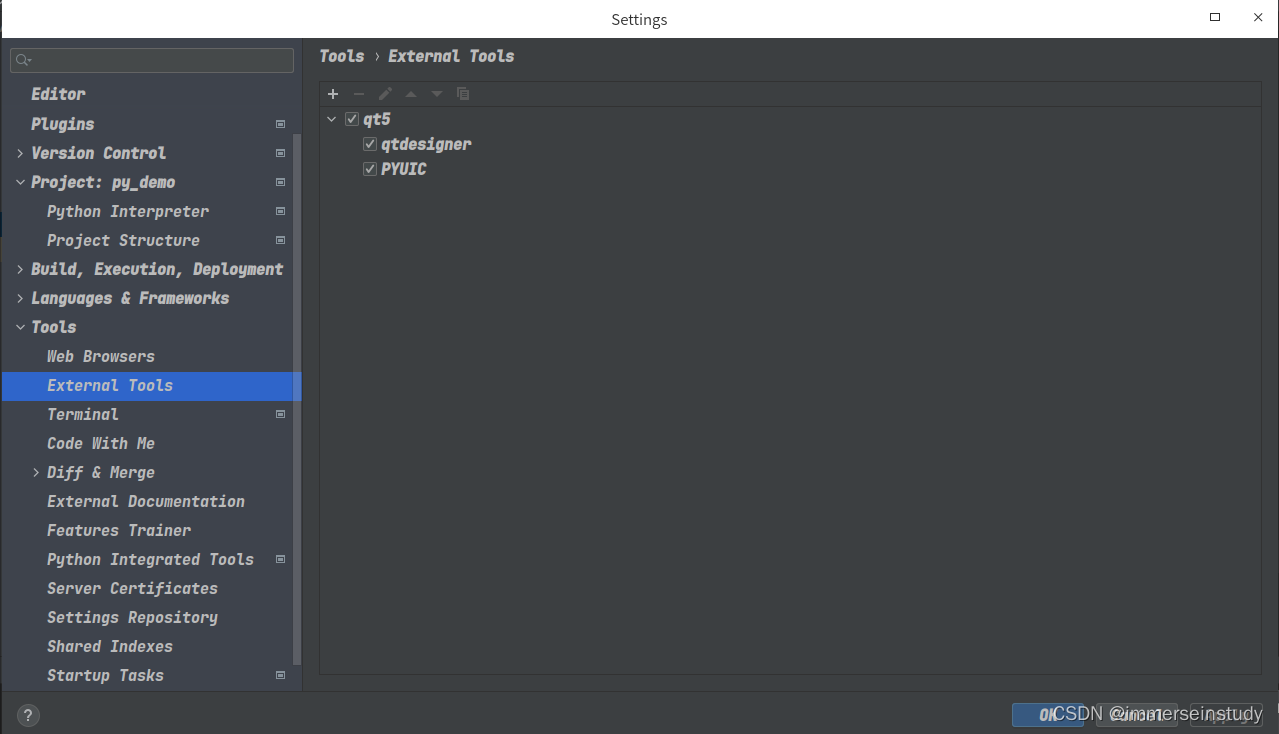
Task: Select the qt5 group row
Action: coord(377,119)
